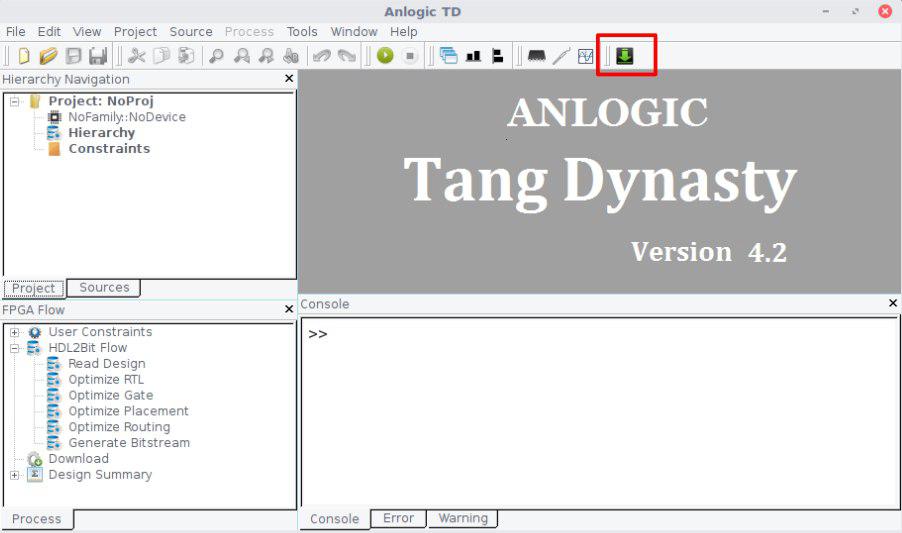This screenshot has width=902, height=533.
Task: Click the probe pen toolbar icon
Action: pos(561,56)
